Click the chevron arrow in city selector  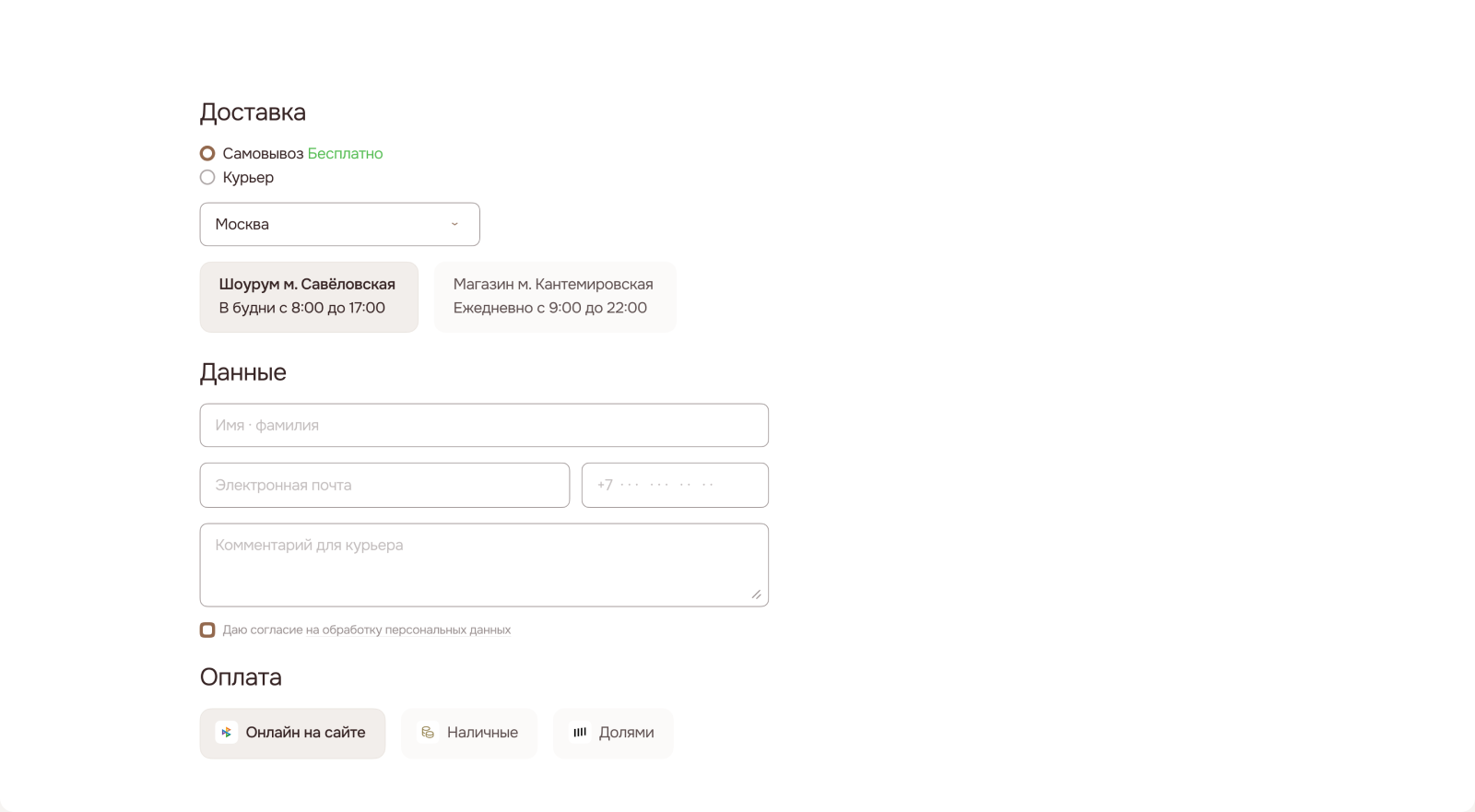454,224
